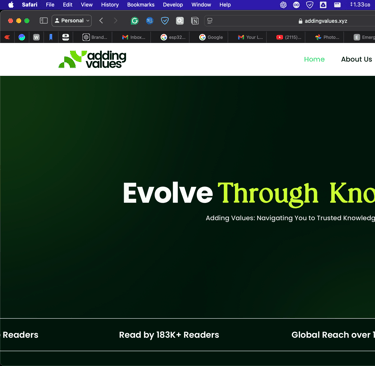Click the forward navigation arrow
Image resolution: width=375 pixels, height=366 pixels.
tap(116, 21)
